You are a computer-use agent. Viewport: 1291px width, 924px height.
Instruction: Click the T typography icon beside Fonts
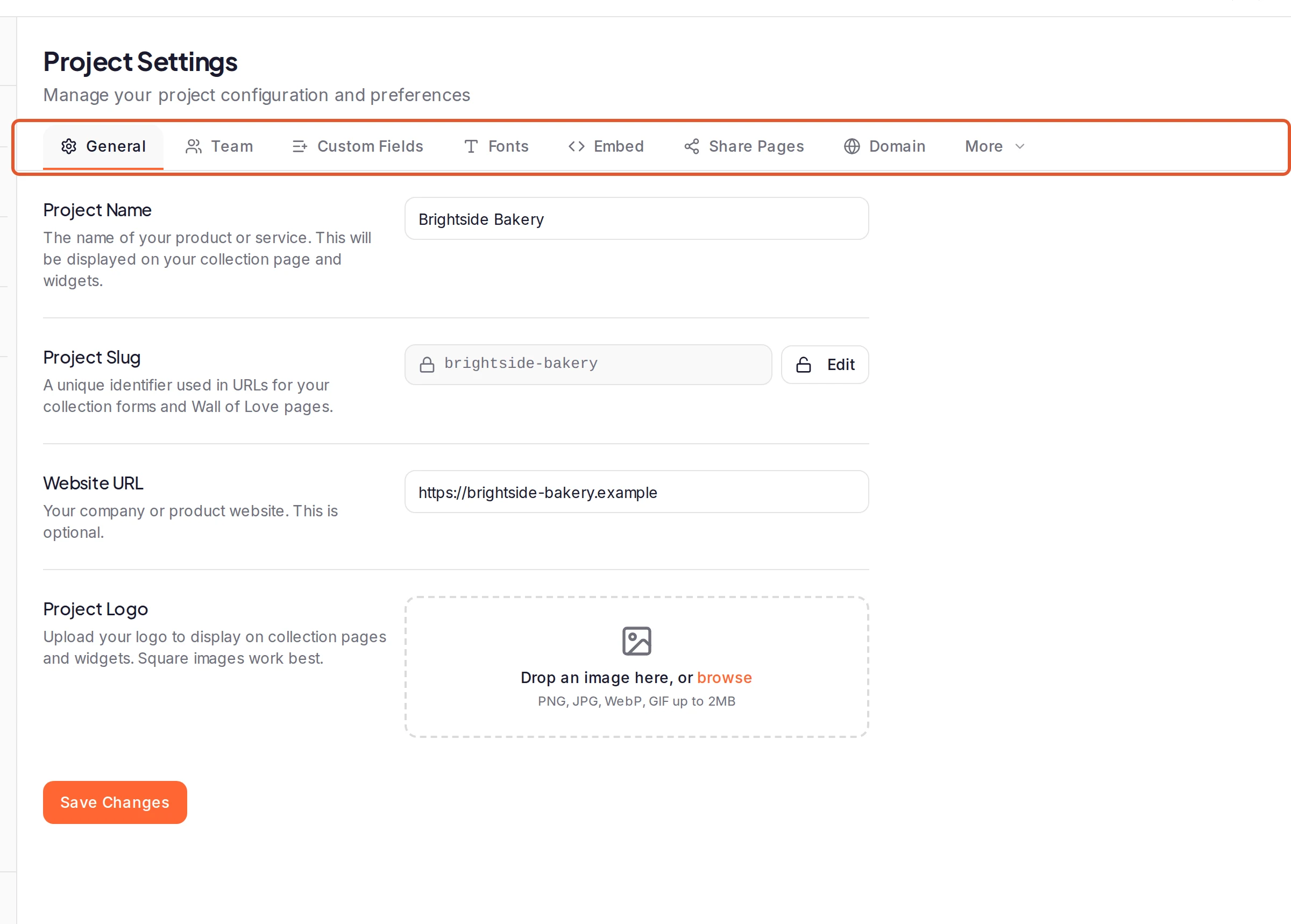(x=471, y=146)
